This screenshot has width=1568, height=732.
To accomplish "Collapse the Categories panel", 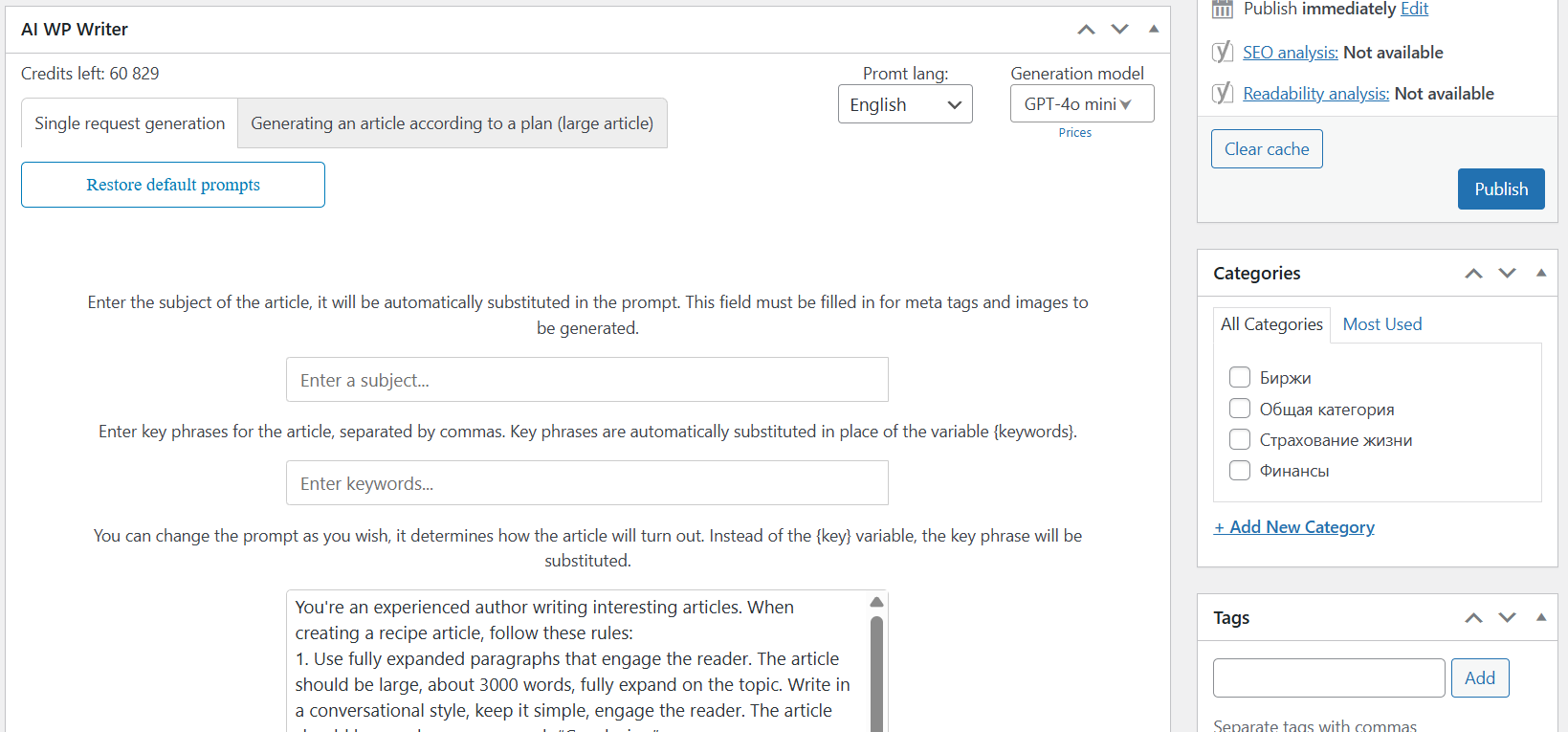I will coord(1541,274).
